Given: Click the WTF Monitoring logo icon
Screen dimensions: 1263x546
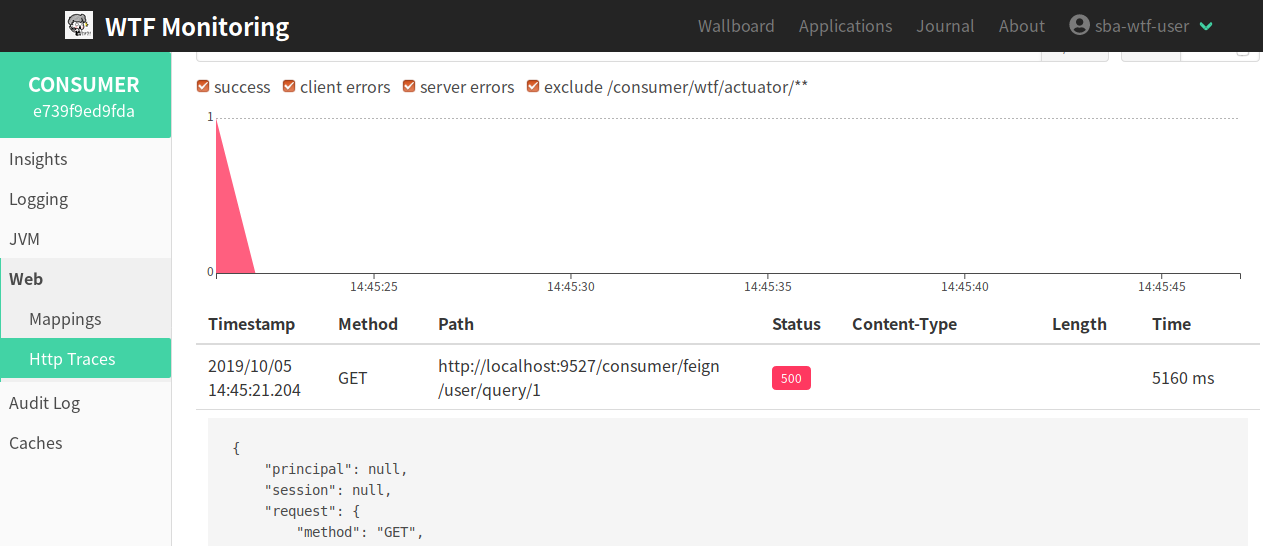Looking at the screenshot, I should [x=79, y=26].
